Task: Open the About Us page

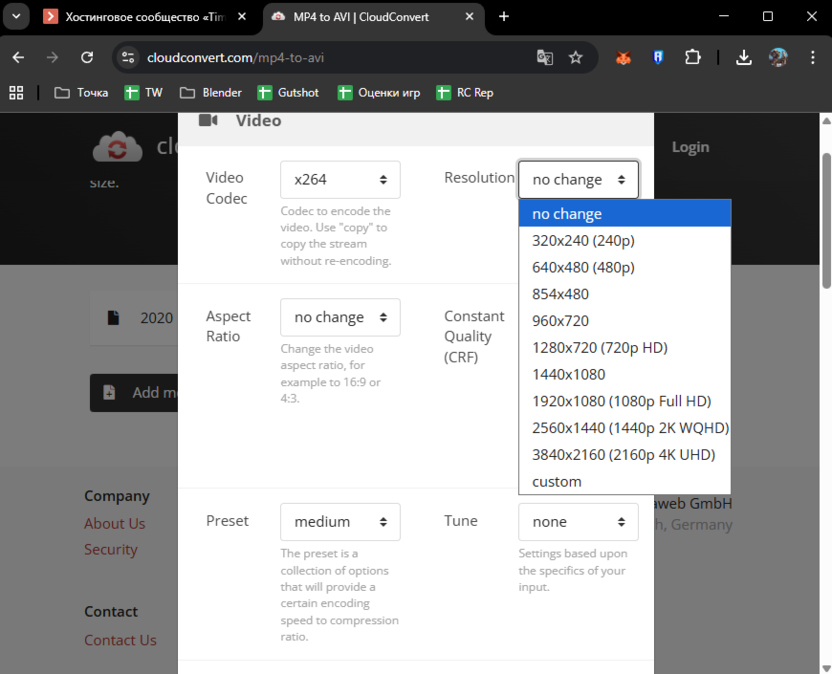Action: coord(114,523)
